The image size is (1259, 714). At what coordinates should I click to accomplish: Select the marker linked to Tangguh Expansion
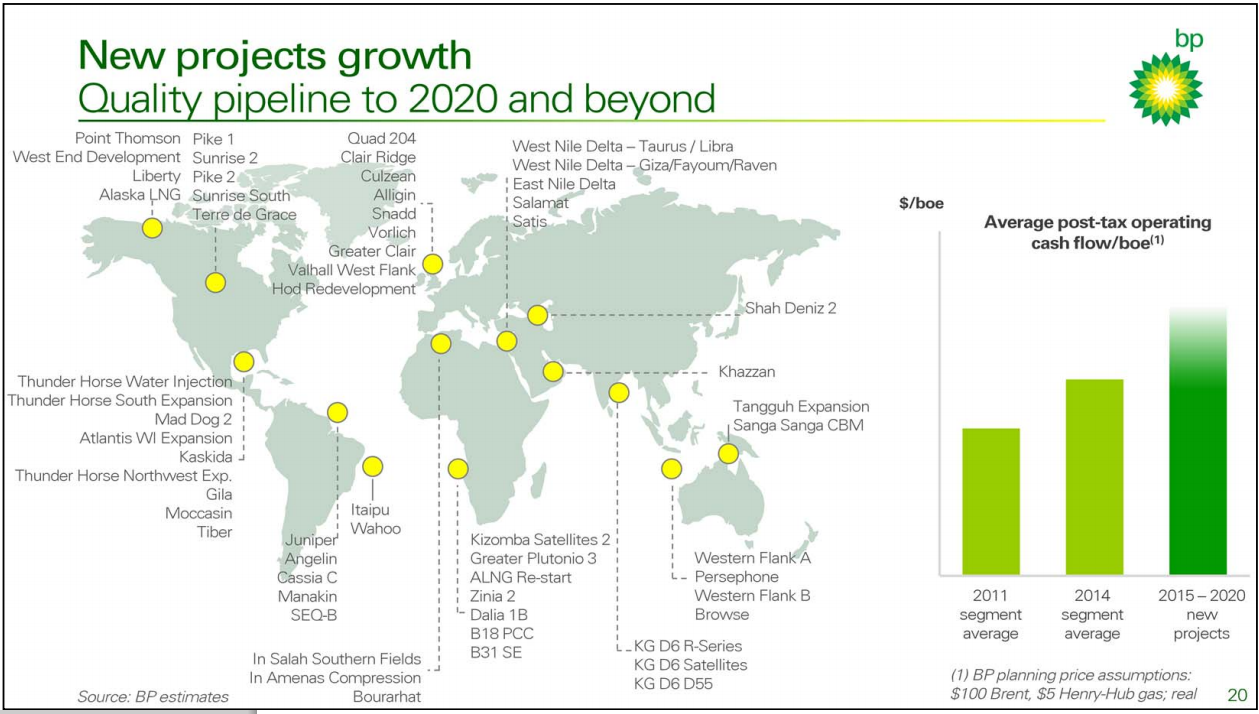729,454
